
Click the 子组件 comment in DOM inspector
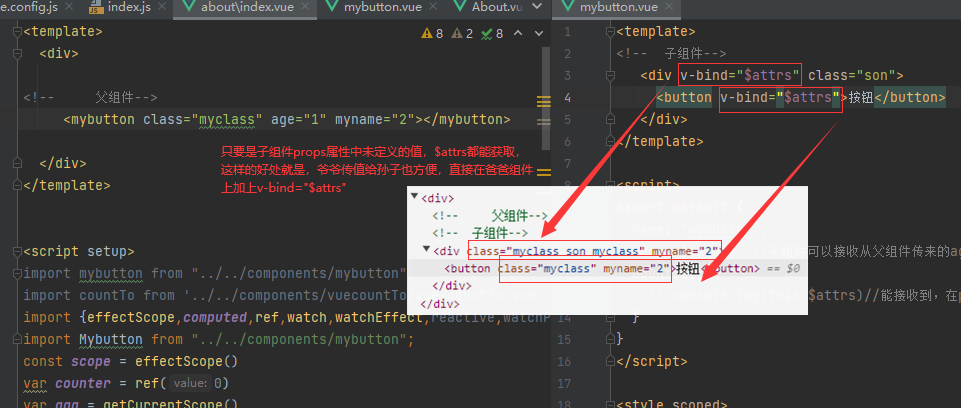[x=480, y=233]
